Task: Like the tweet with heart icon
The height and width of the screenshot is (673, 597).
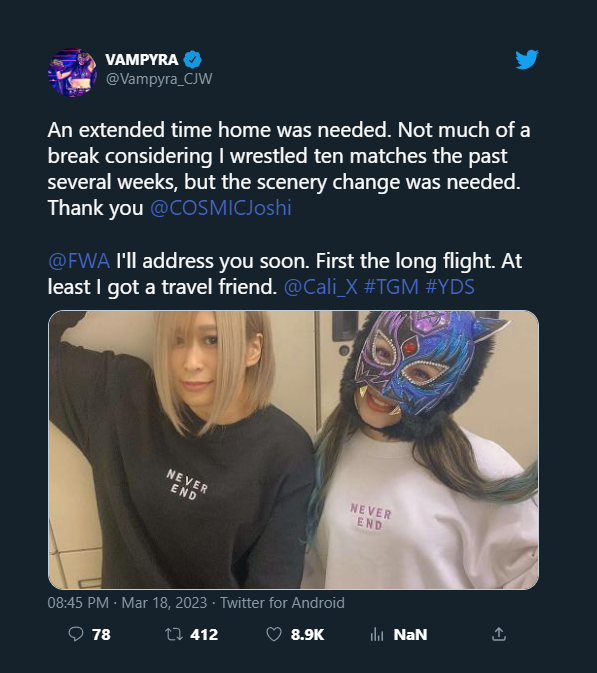Action: click(274, 634)
